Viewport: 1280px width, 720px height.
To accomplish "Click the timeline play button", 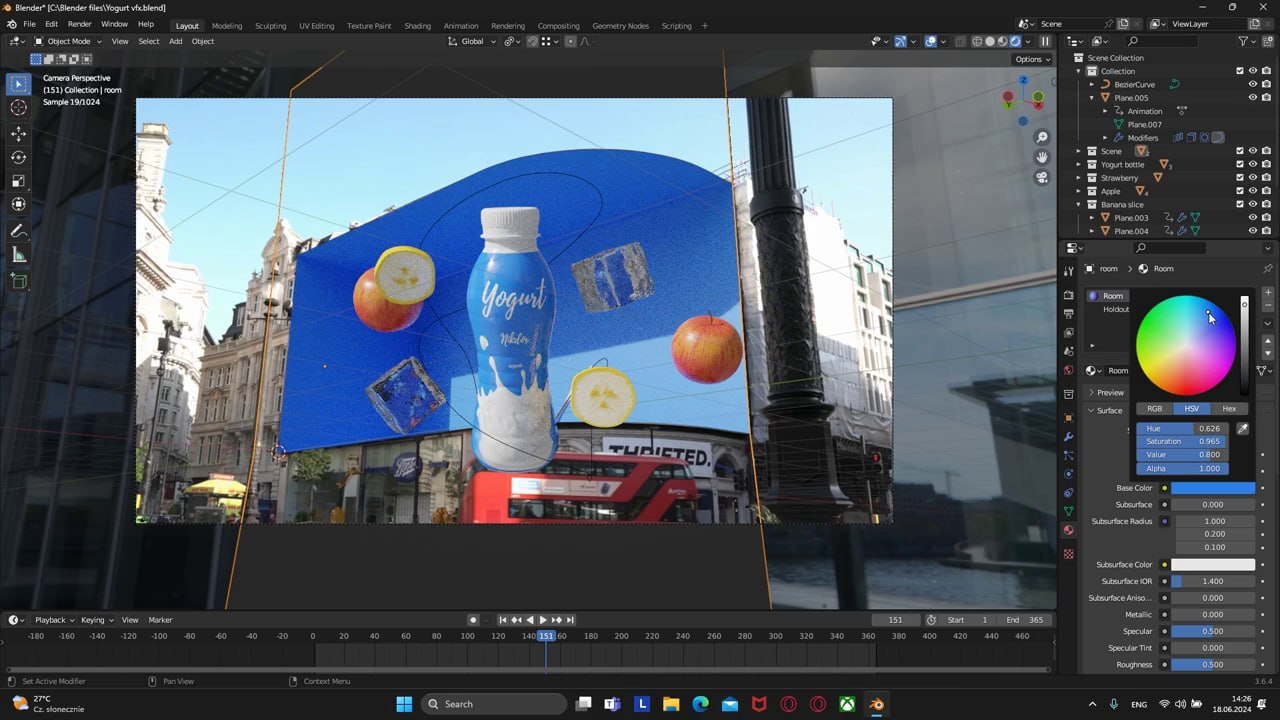I will pos(543,620).
